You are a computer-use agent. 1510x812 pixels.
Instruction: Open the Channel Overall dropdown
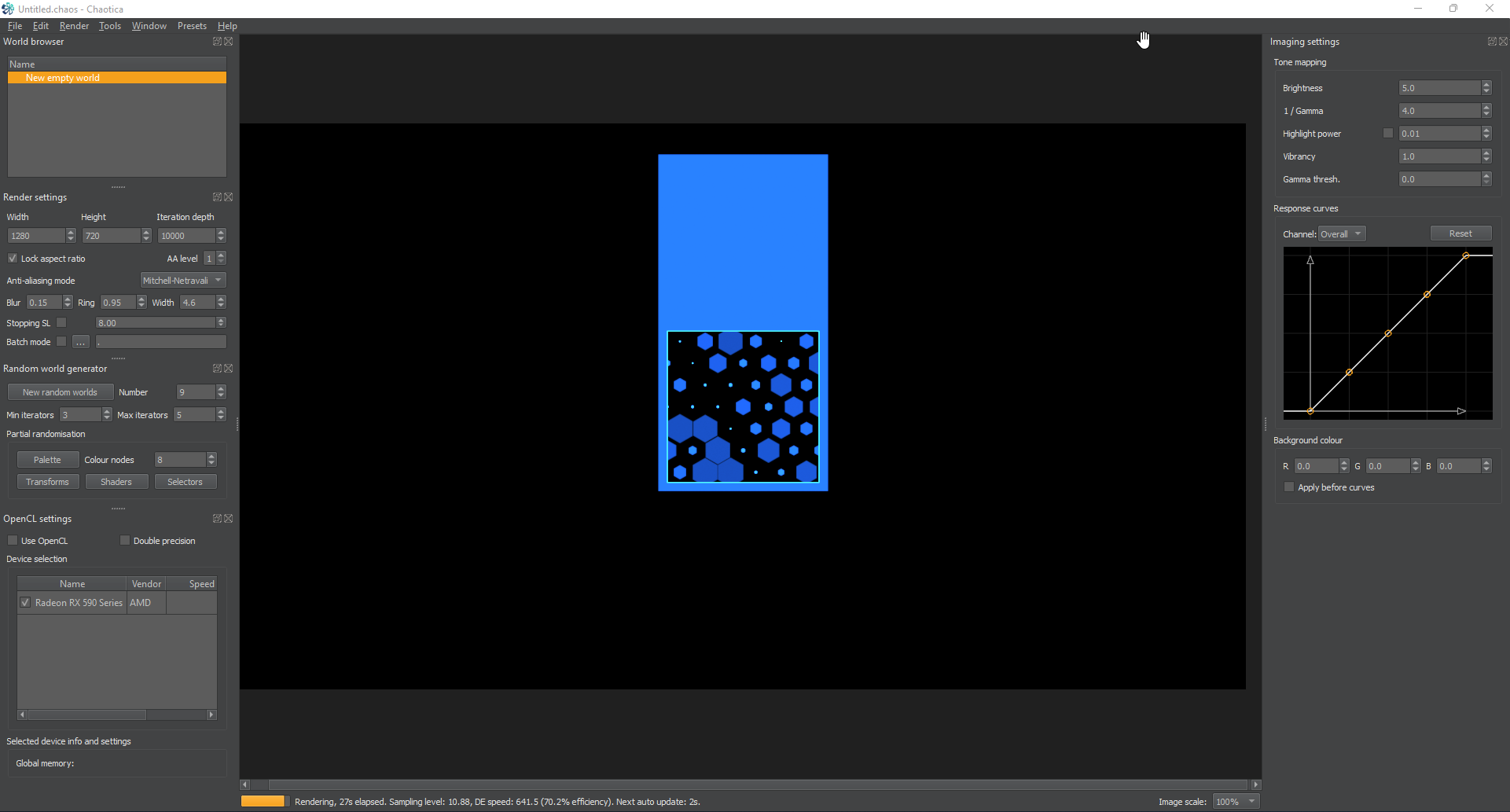pyautogui.click(x=1342, y=233)
